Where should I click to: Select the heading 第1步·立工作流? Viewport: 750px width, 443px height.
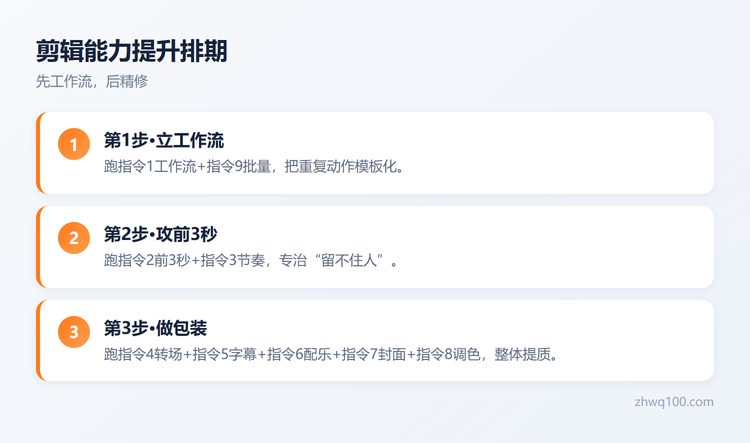[x=164, y=140]
